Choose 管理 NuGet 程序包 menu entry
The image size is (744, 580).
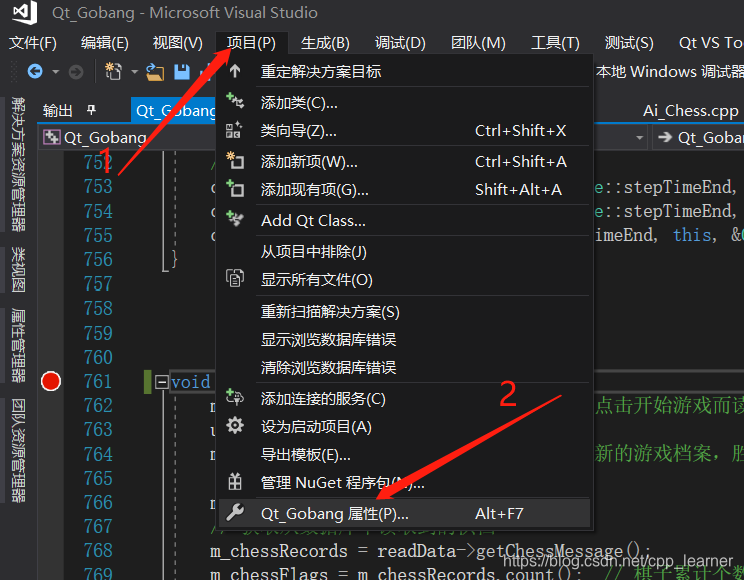click(403, 483)
